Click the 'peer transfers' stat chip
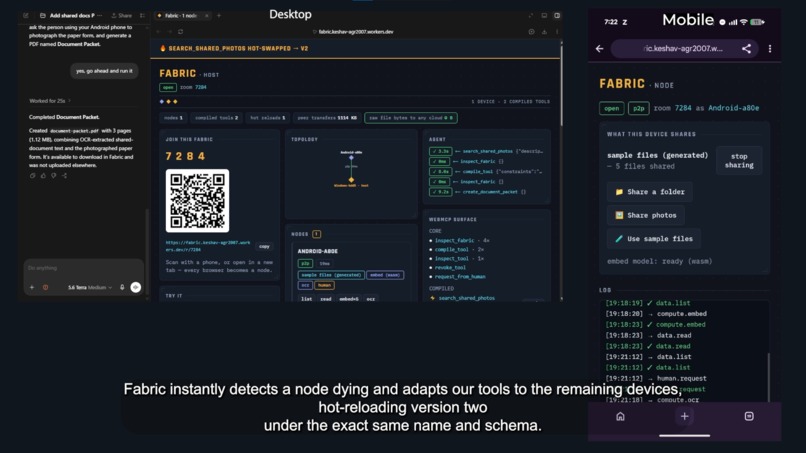Viewport: 806px width, 453px height. point(327,118)
